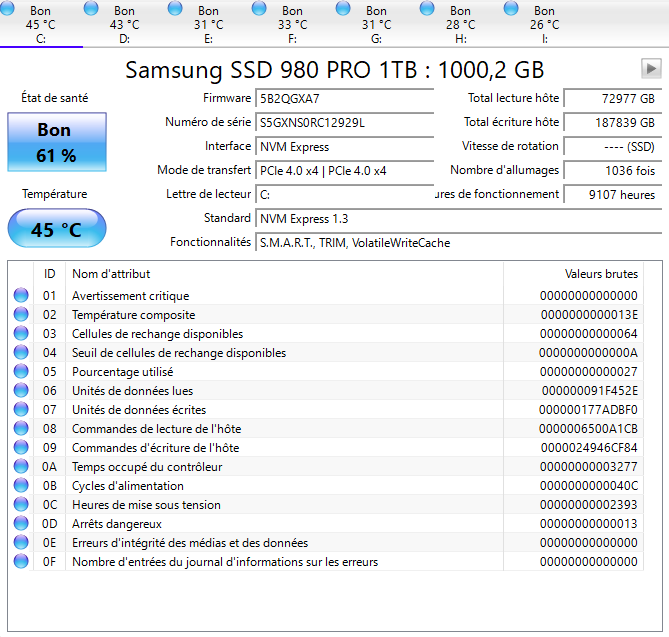This screenshot has width=669, height=637.
Task: Click status orb for Seuil de cellules de rechange
Action: pyautogui.click(x=21, y=352)
